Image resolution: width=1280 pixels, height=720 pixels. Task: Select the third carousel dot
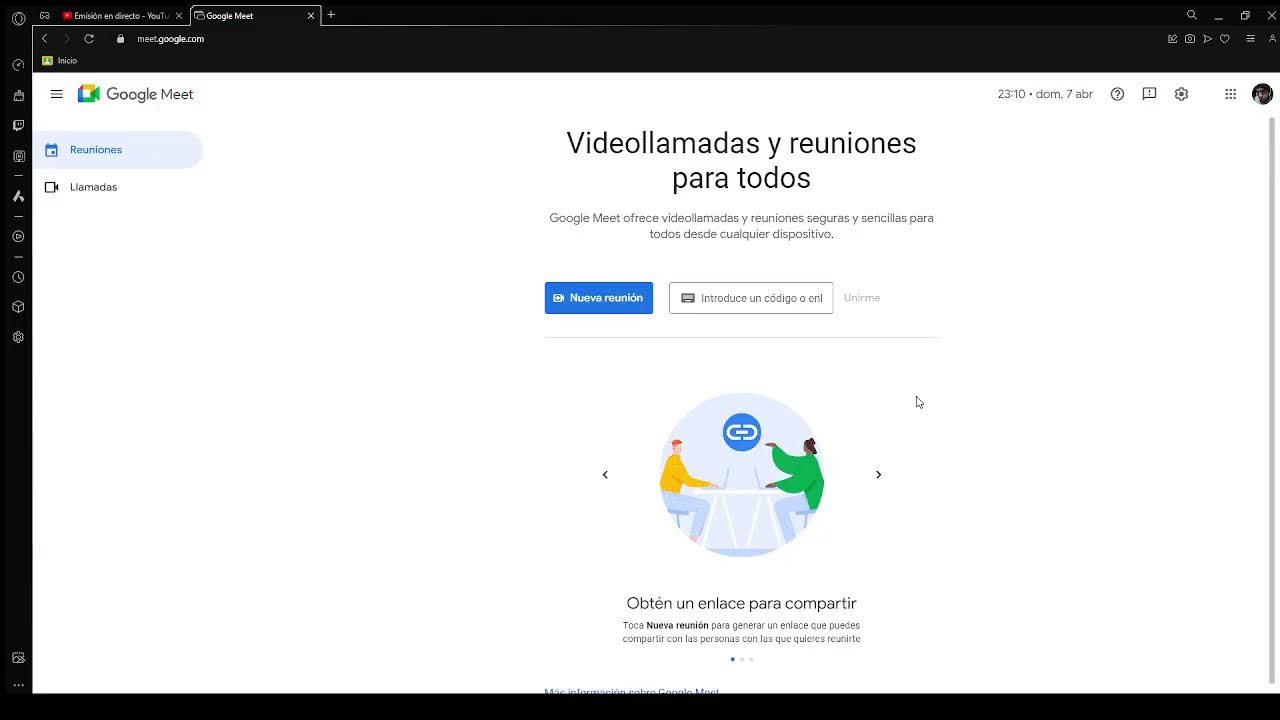coord(751,659)
